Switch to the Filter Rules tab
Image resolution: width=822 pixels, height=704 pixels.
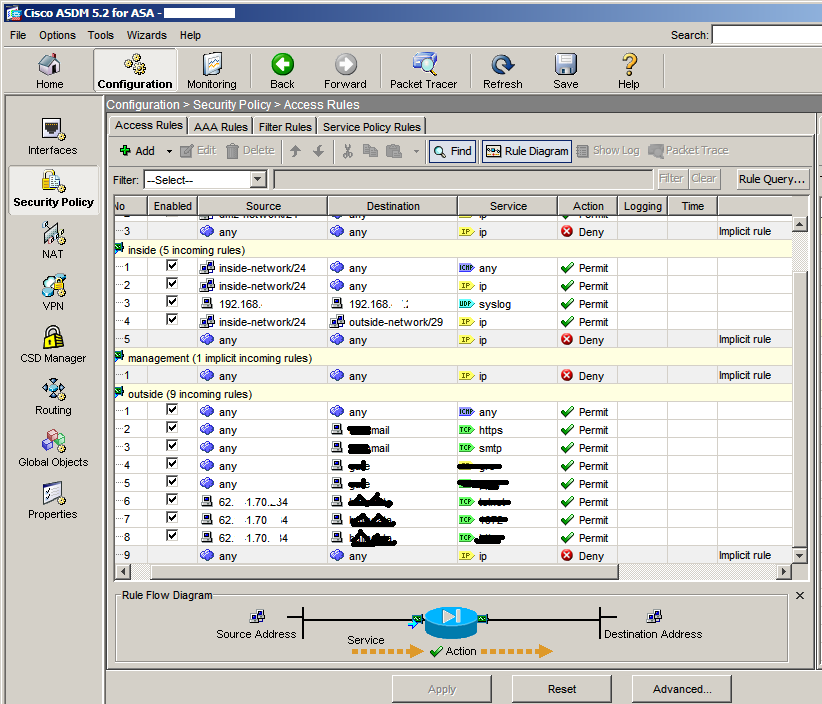point(285,127)
